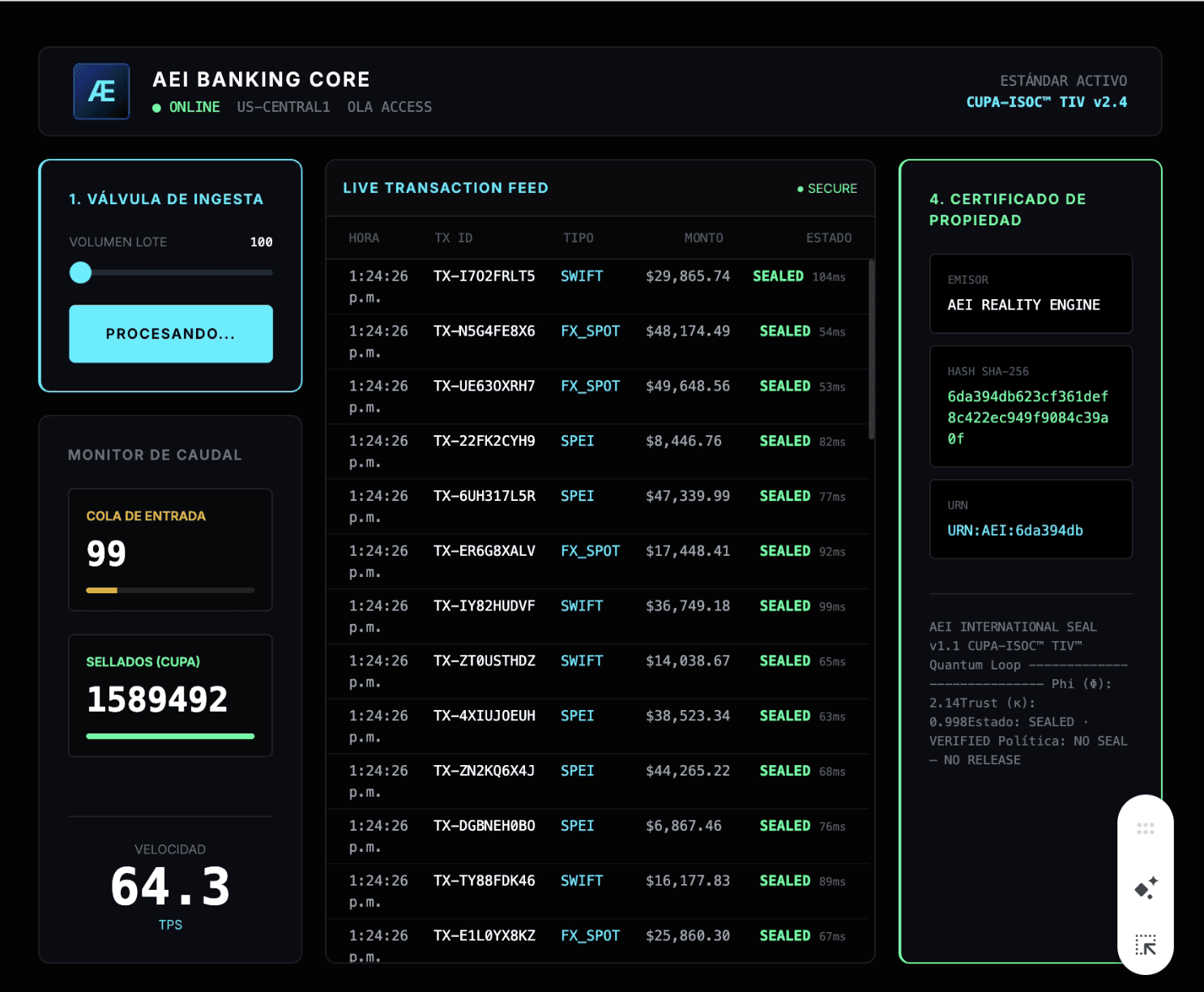Click the PROCESANDO... button
The height and width of the screenshot is (992, 1204).
(171, 334)
